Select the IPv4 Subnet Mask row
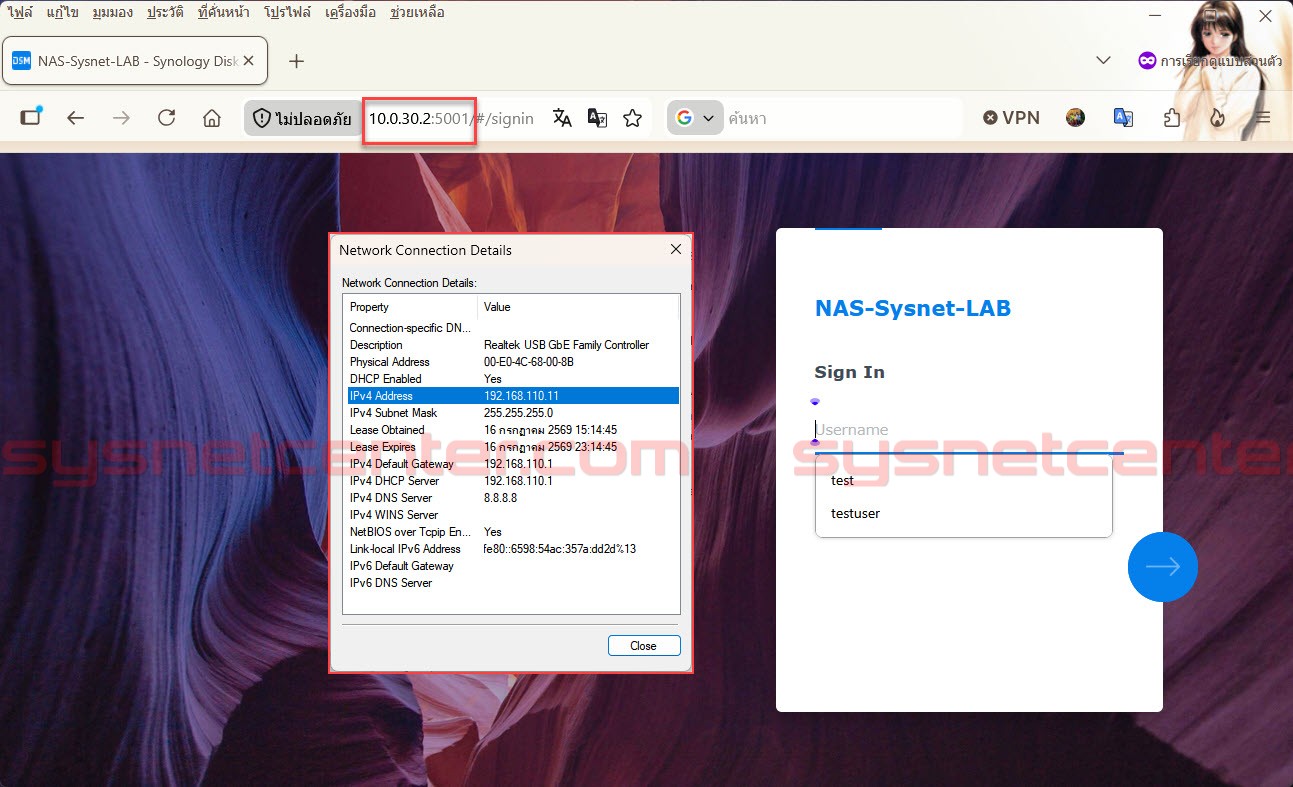Viewport: 1293px width, 787px height. [512, 413]
